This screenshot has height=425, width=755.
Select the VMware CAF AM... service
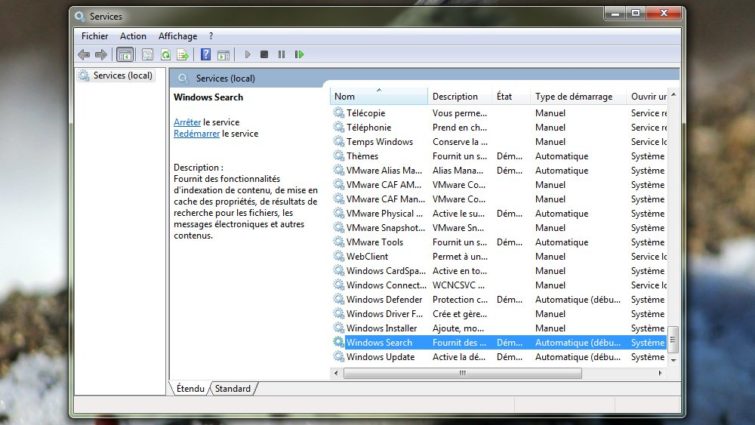click(x=499, y=185)
